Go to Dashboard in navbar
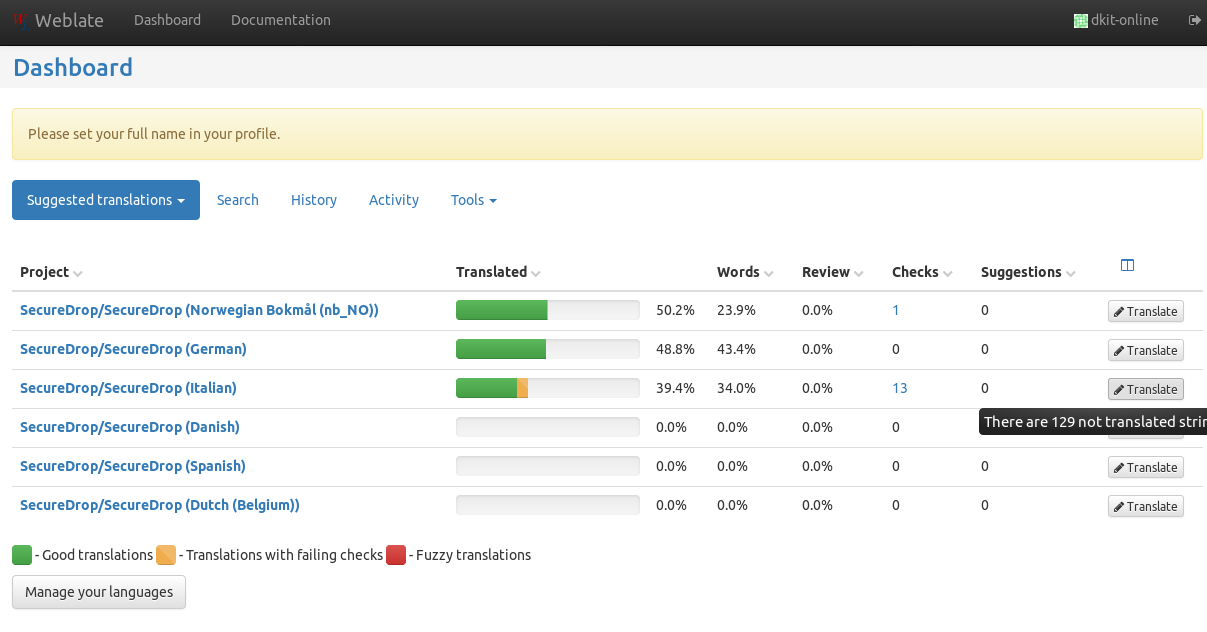The height and width of the screenshot is (632, 1207). point(167,20)
